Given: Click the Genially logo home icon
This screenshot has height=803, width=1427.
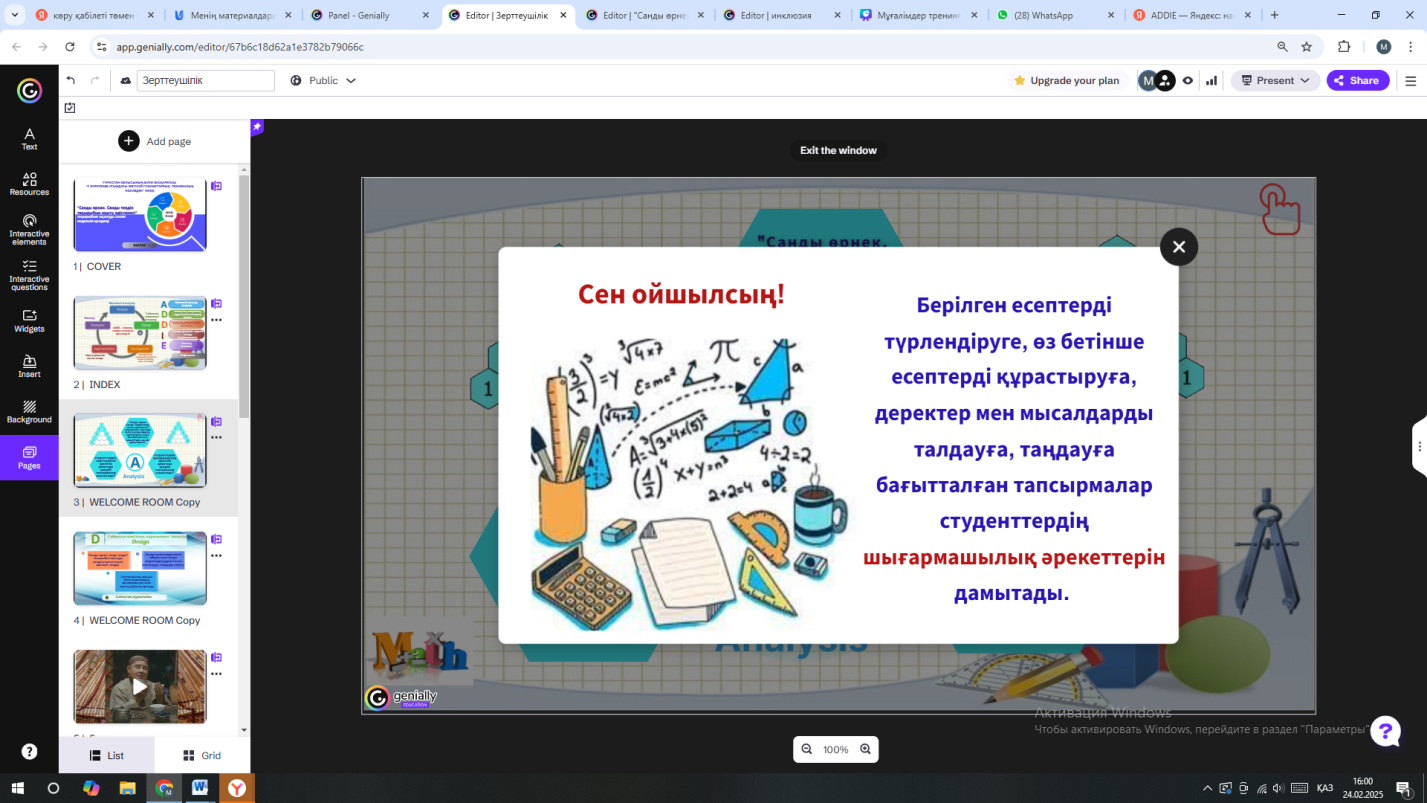Looking at the screenshot, I should (x=29, y=91).
